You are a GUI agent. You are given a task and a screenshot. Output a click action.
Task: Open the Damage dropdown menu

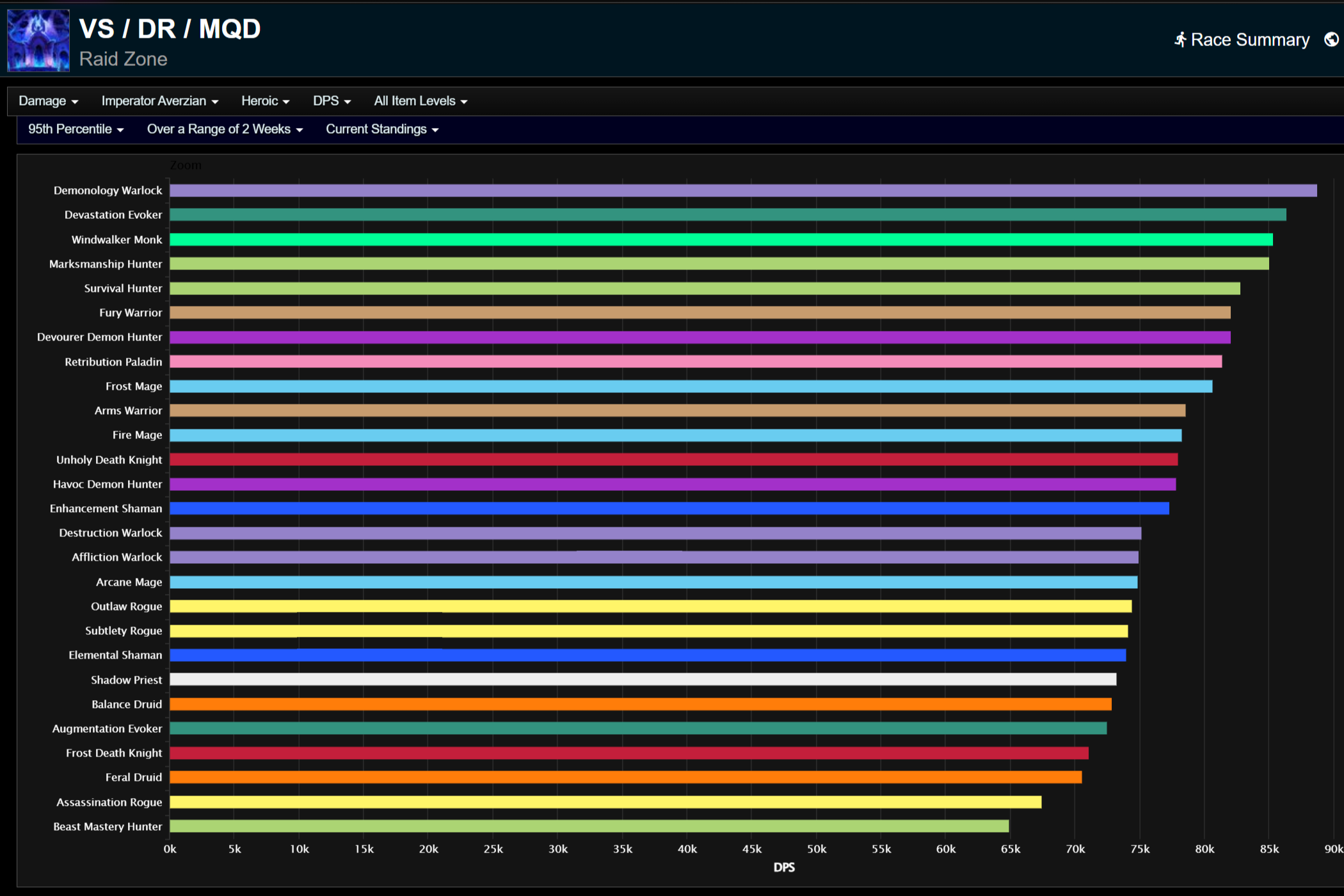[x=48, y=101]
